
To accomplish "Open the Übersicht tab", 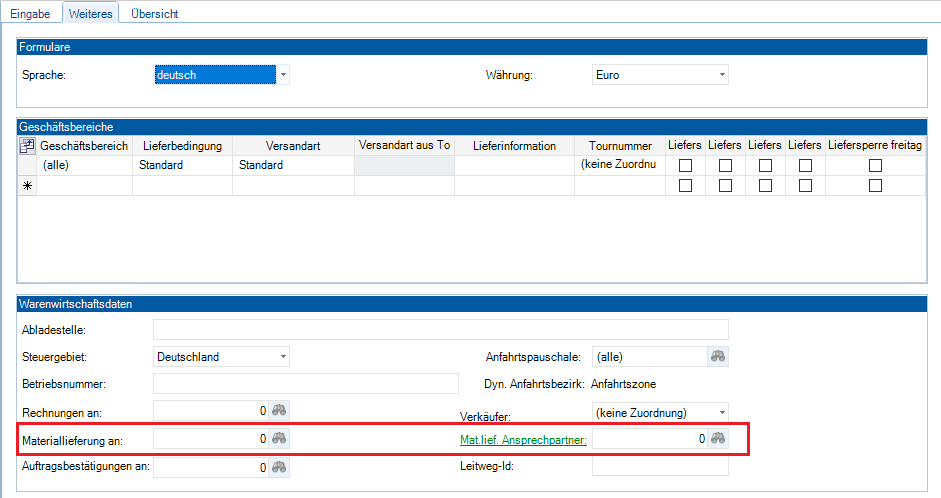I will pyautogui.click(x=157, y=13).
